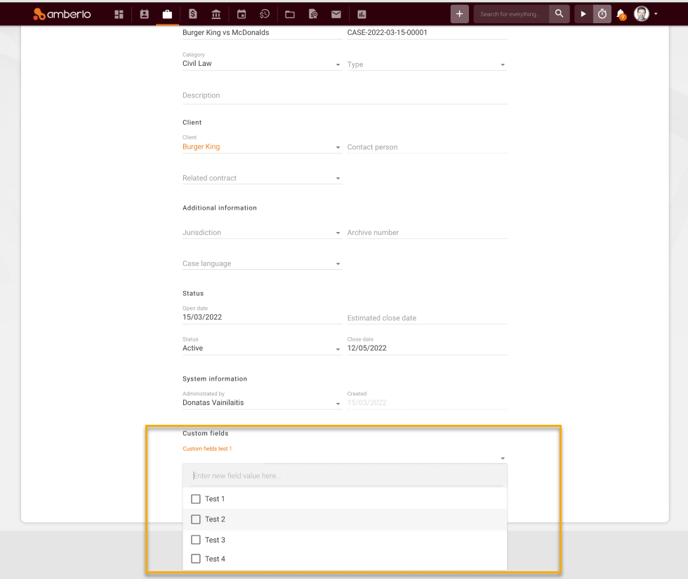The image size is (688, 579).
Task: Open the Administrated by dropdown
Action: (x=262, y=403)
